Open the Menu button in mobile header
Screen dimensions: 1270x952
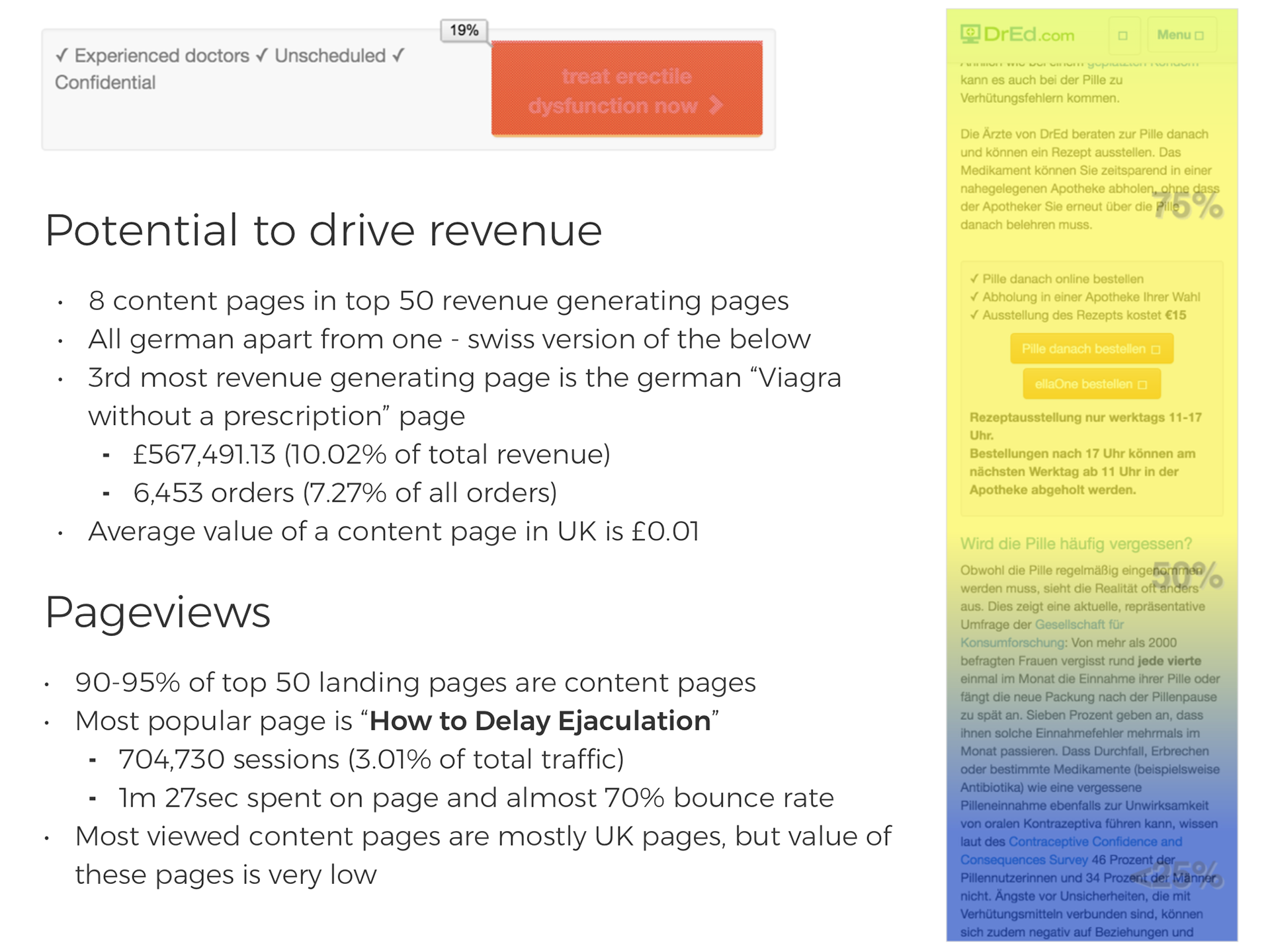coord(1181,35)
